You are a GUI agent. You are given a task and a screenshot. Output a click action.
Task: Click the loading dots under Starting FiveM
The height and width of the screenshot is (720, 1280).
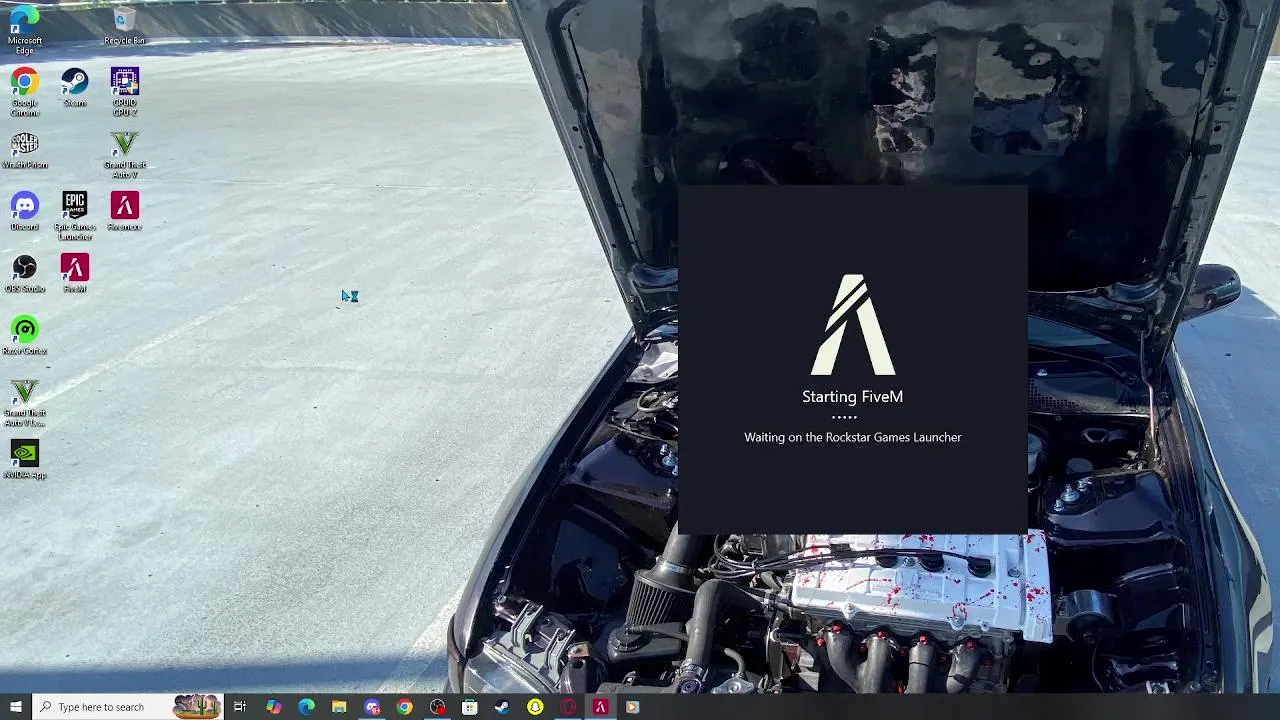click(x=844, y=418)
